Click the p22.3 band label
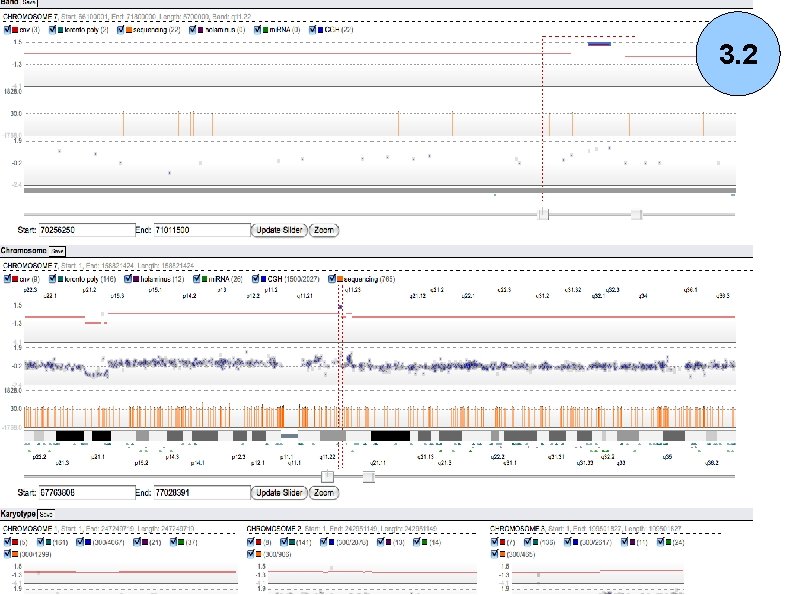The height and width of the screenshot is (595, 794). click(x=31, y=290)
